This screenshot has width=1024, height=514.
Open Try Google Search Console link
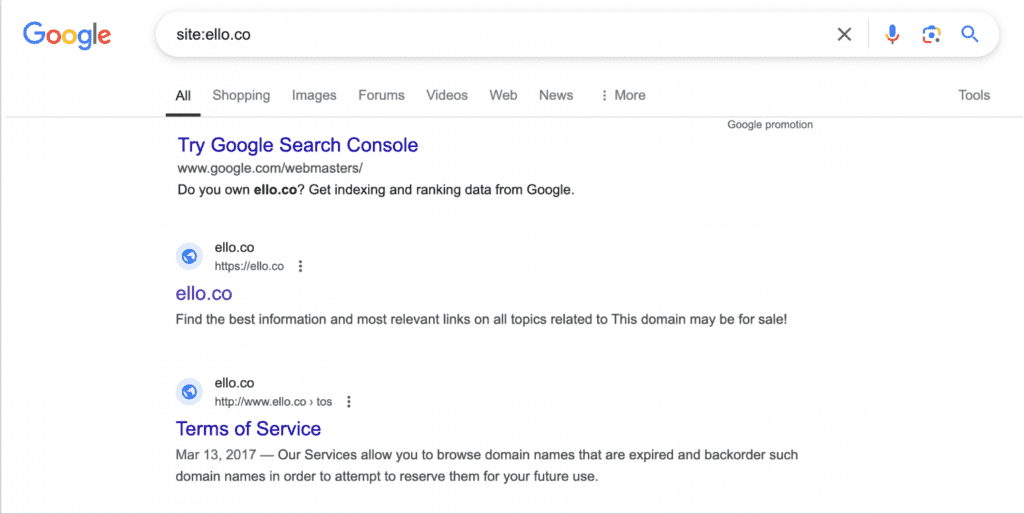[x=298, y=145]
